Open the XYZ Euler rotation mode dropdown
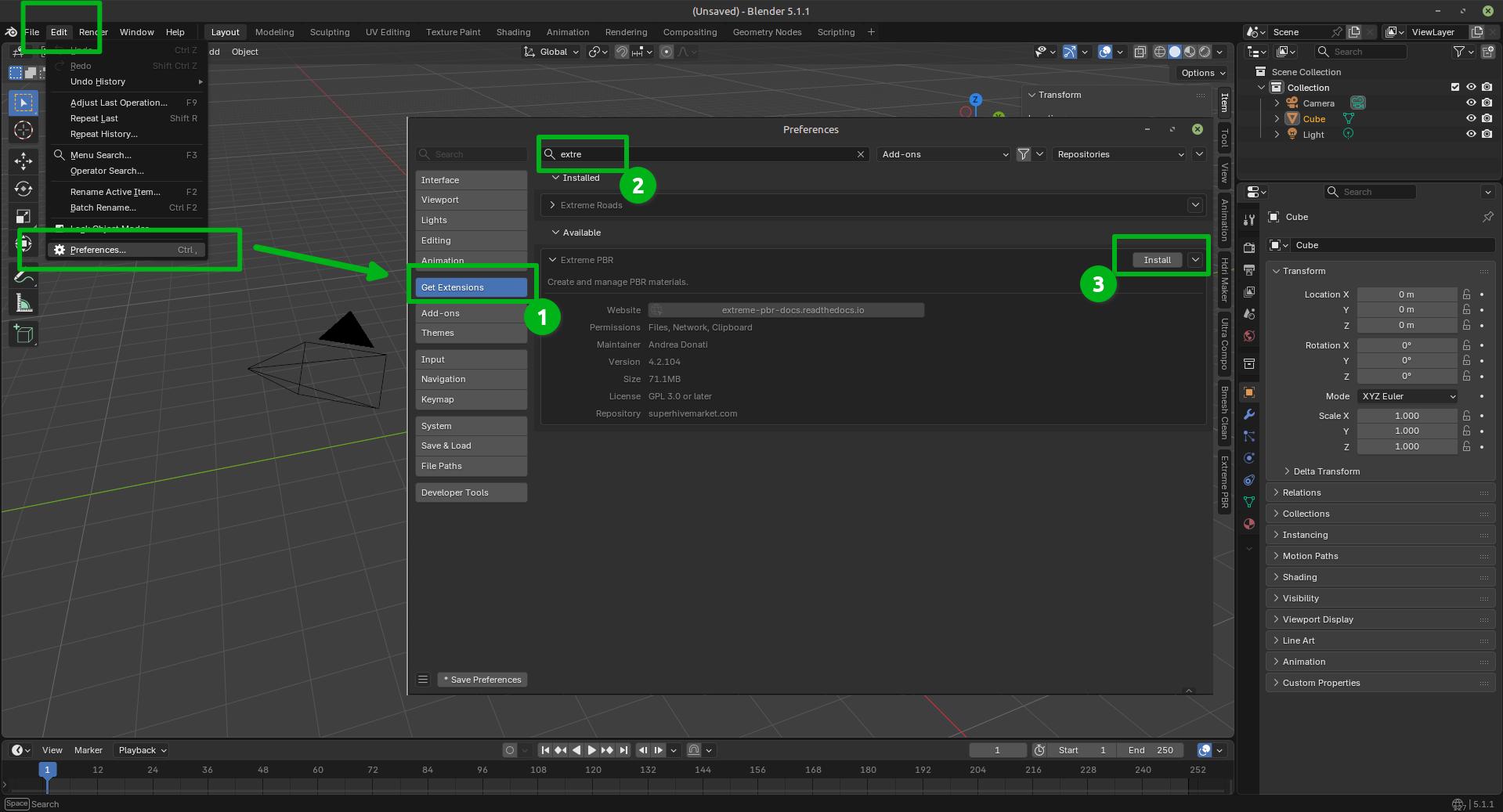 1407,396
